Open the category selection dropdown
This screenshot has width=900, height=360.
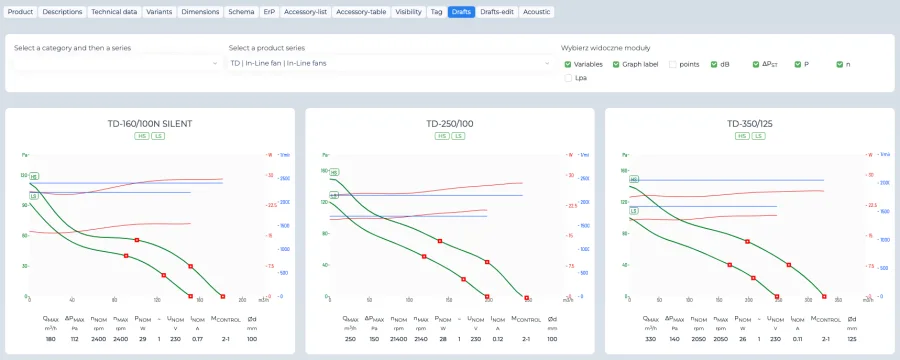117,63
